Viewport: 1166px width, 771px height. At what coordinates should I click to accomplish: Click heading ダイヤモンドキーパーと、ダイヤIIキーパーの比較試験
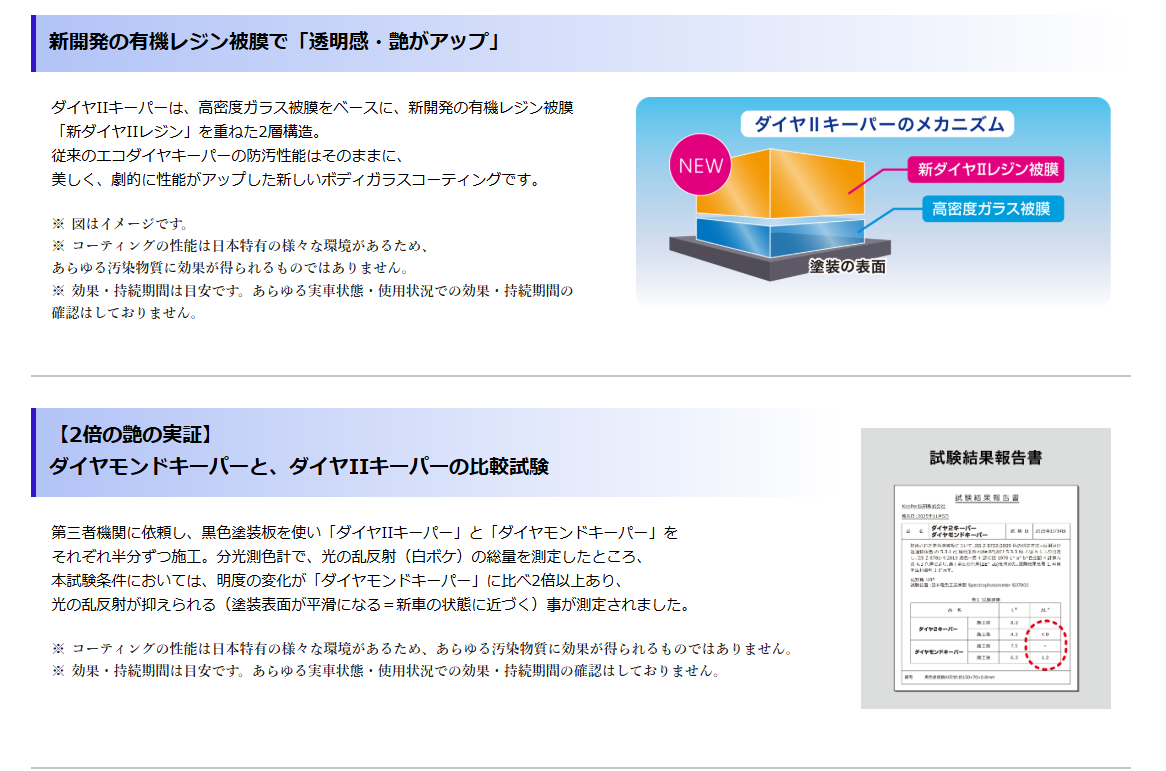click(298, 466)
